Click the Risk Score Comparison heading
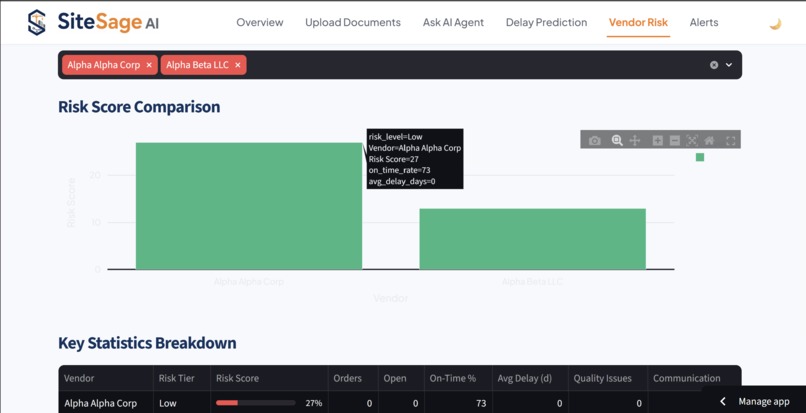The image size is (806, 413). 139,106
